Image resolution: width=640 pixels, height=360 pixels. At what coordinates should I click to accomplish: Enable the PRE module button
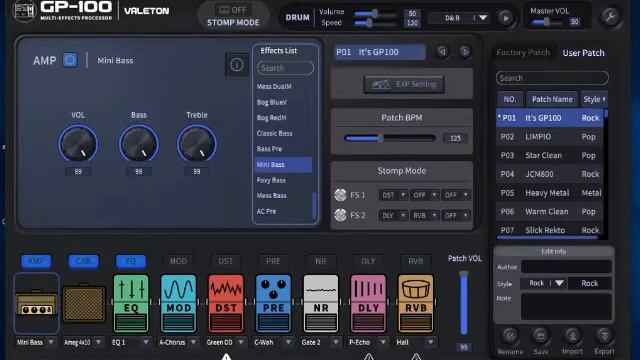(273, 261)
